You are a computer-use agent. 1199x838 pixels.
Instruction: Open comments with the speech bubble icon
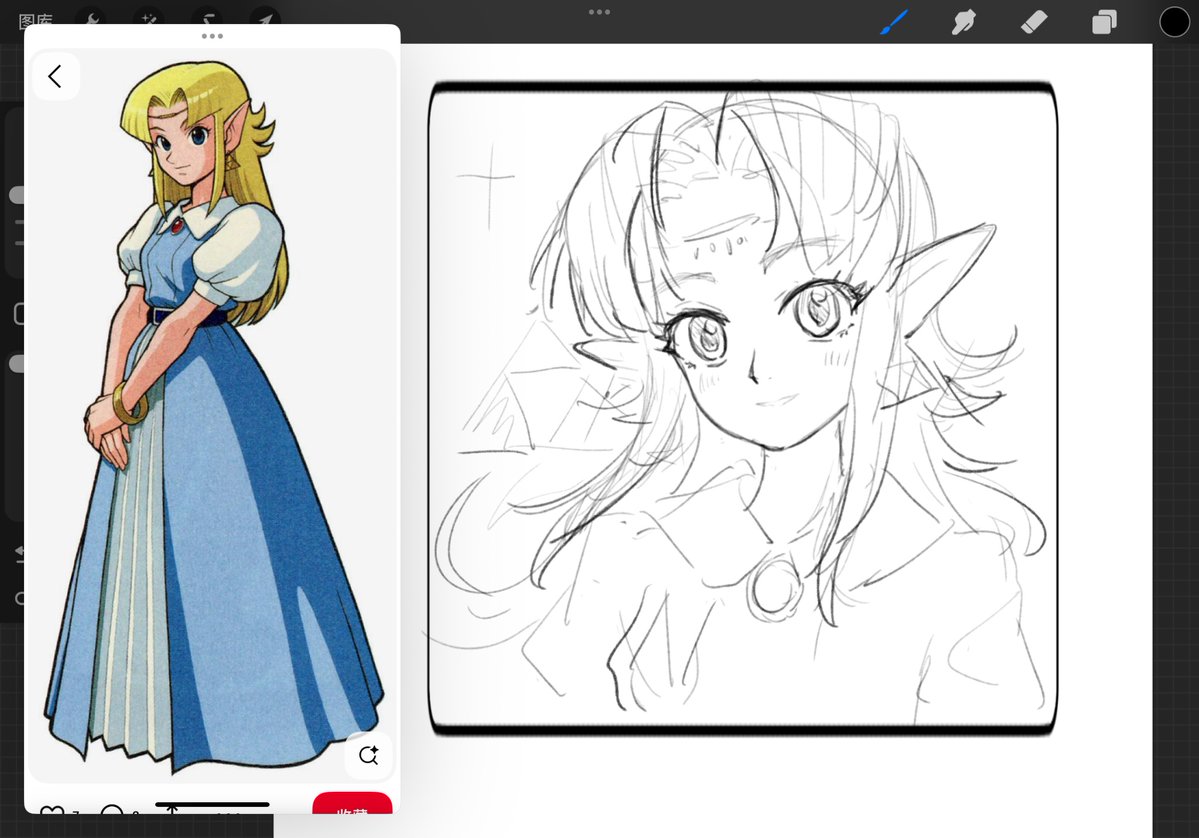pyautogui.click(x=112, y=809)
